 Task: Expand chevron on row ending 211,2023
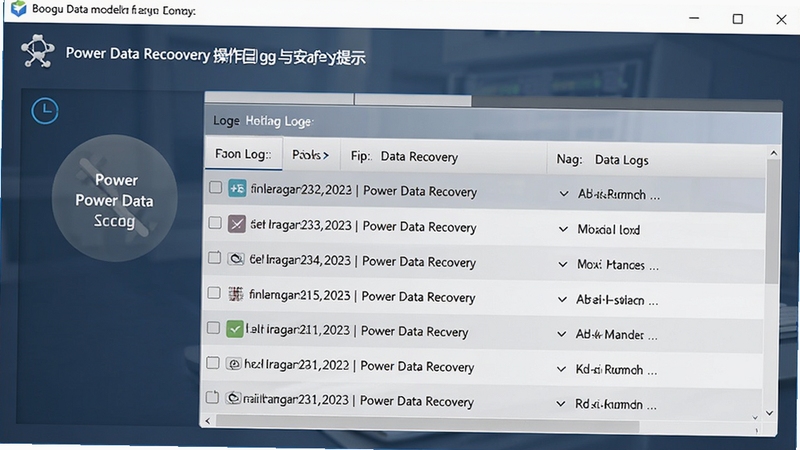(562, 334)
